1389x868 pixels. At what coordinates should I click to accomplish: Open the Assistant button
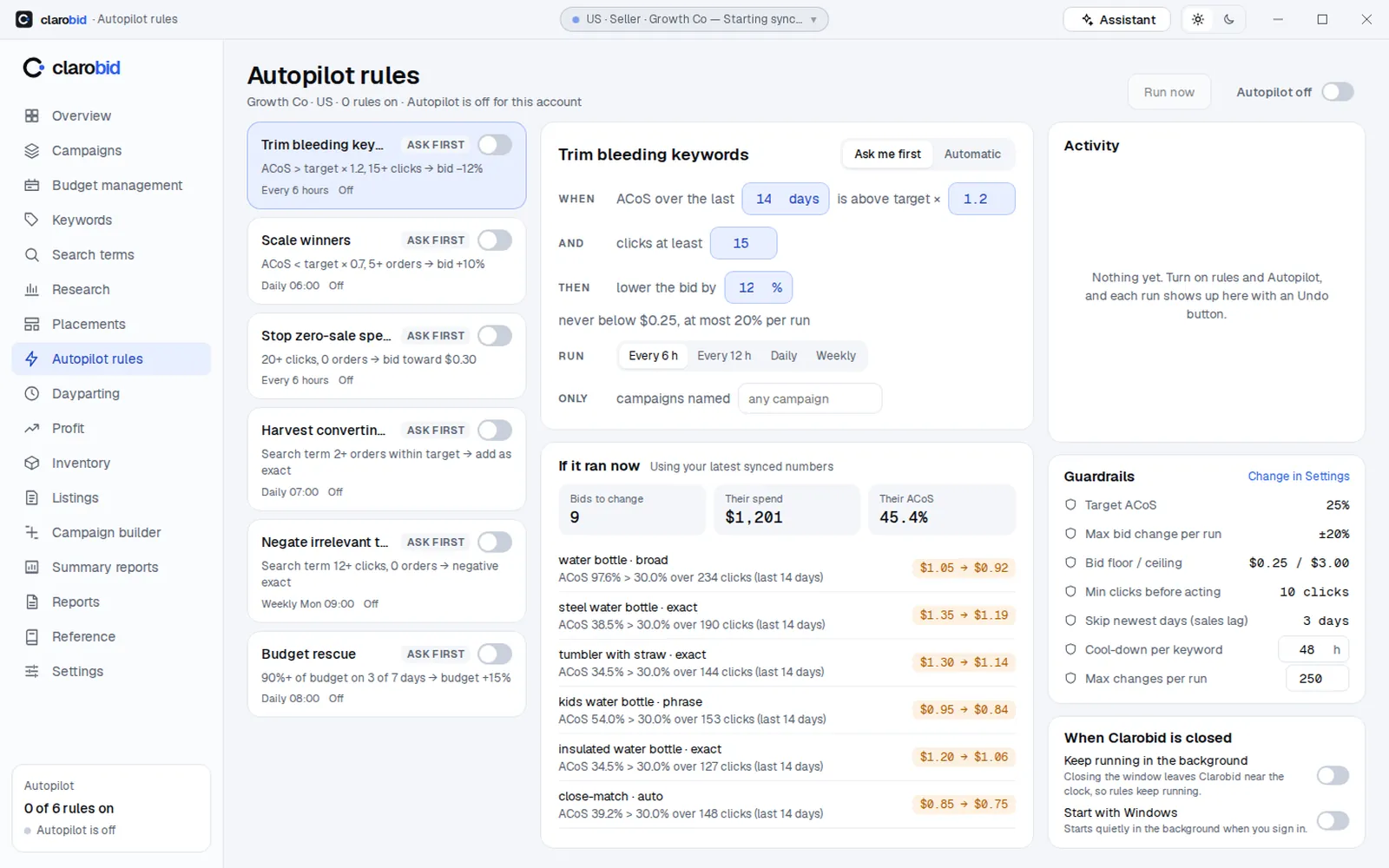coord(1117,19)
